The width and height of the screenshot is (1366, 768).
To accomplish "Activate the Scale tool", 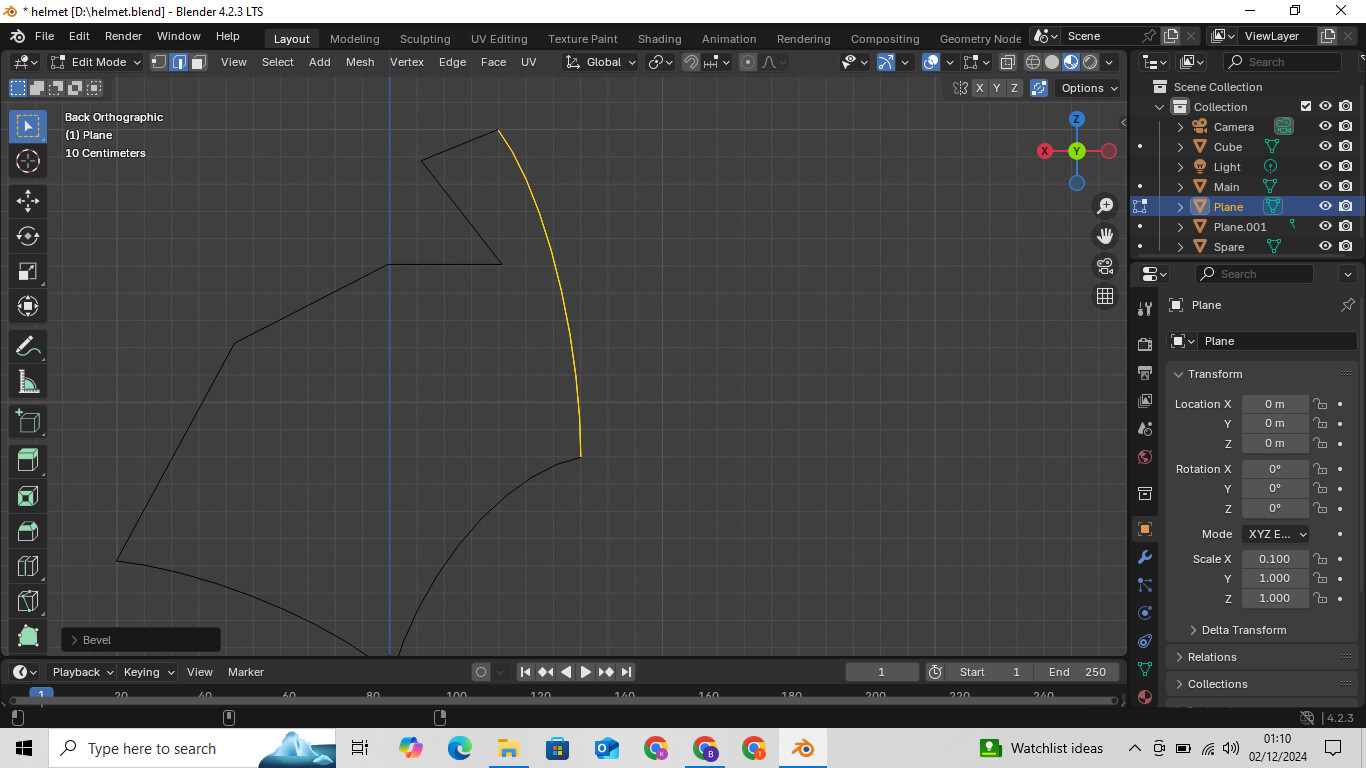I will (28, 272).
